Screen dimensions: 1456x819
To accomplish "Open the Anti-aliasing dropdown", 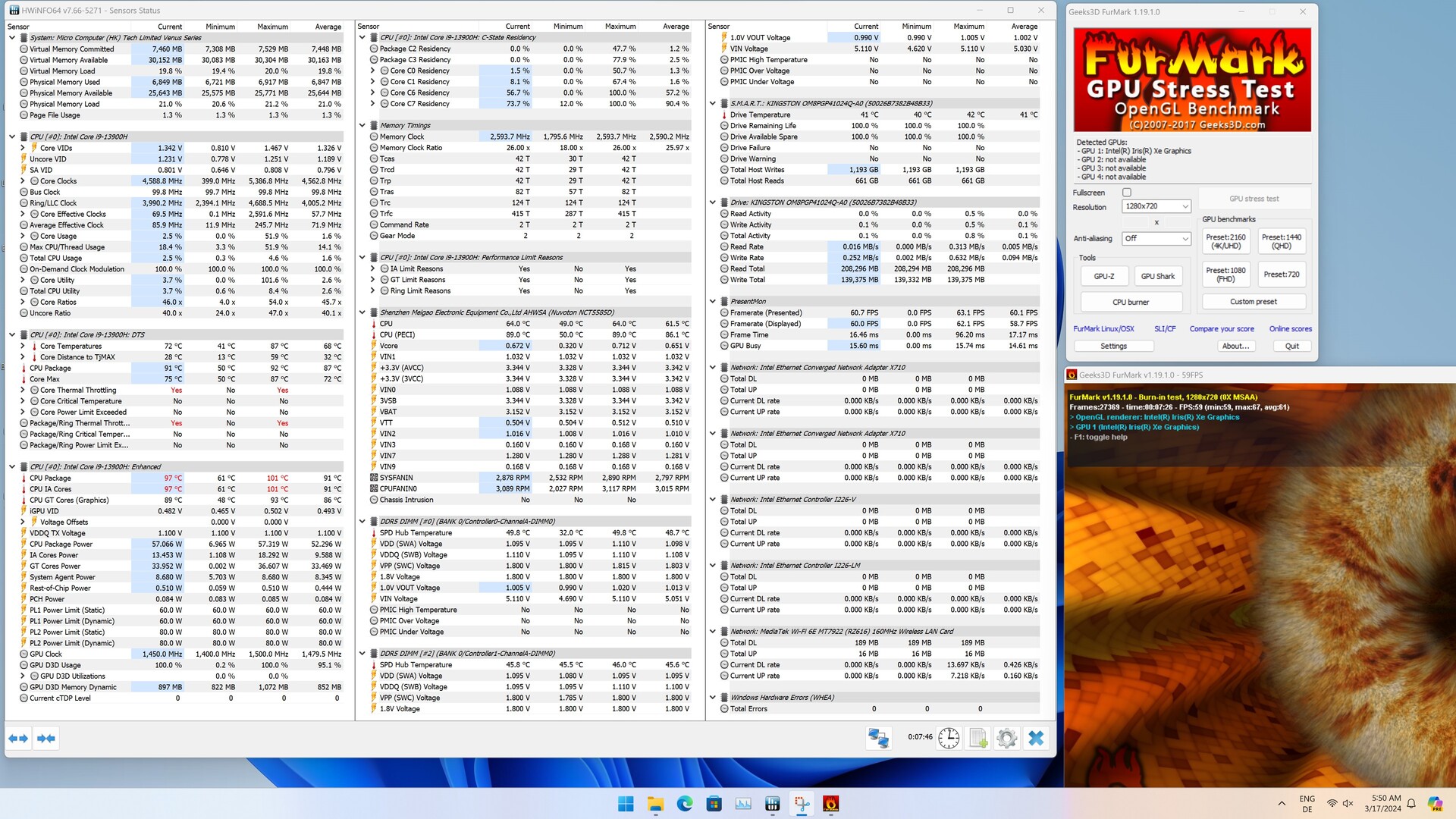I will click(1156, 238).
